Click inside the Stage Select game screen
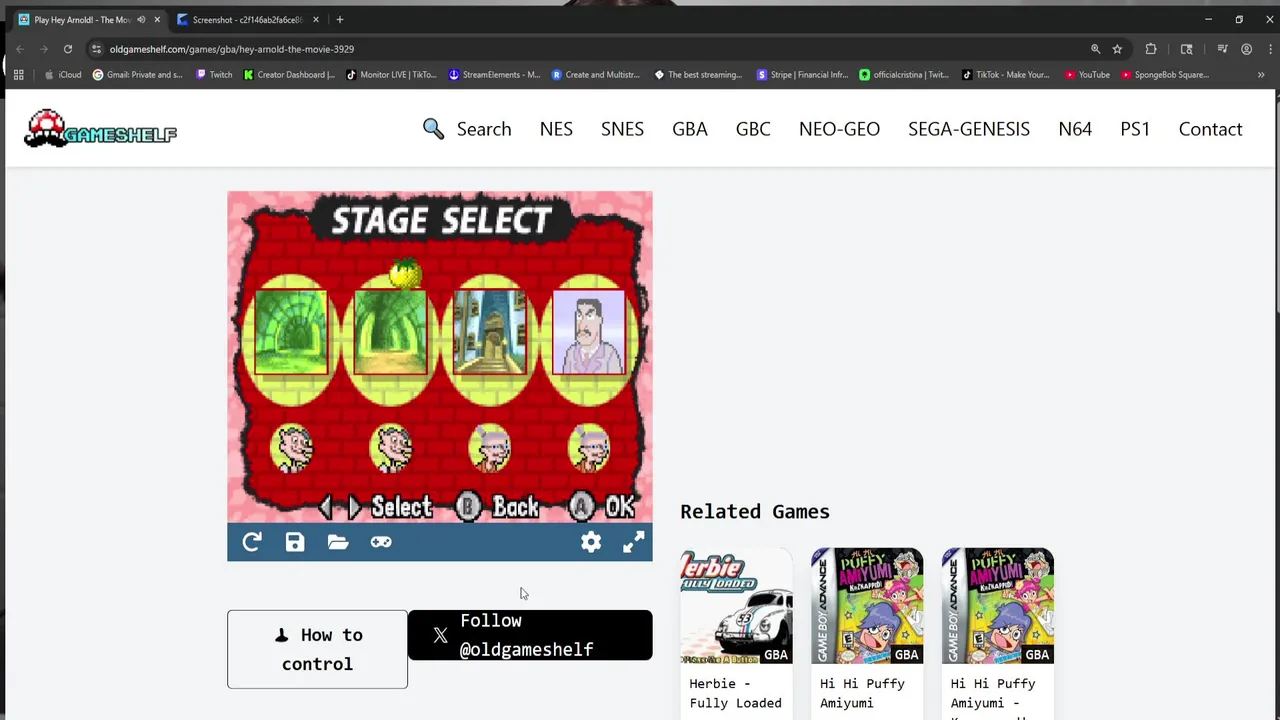Viewport: 1280px width, 720px height. pos(440,357)
